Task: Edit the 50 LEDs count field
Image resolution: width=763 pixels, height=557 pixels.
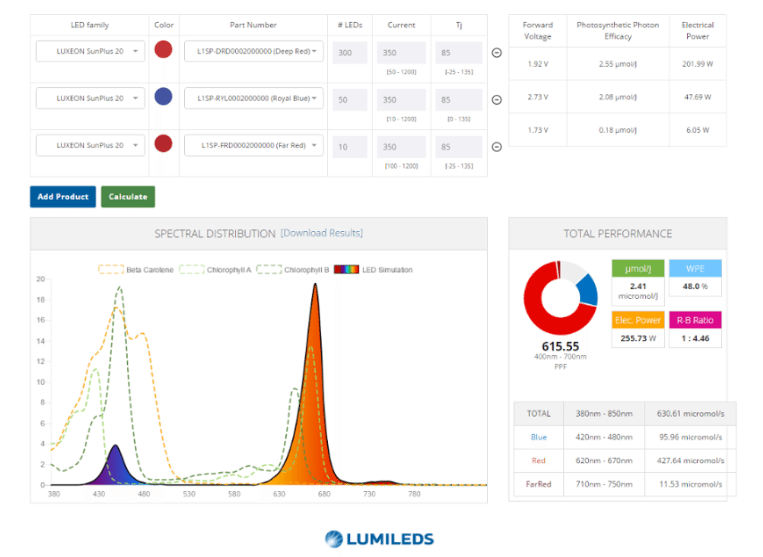Action: click(x=350, y=100)
